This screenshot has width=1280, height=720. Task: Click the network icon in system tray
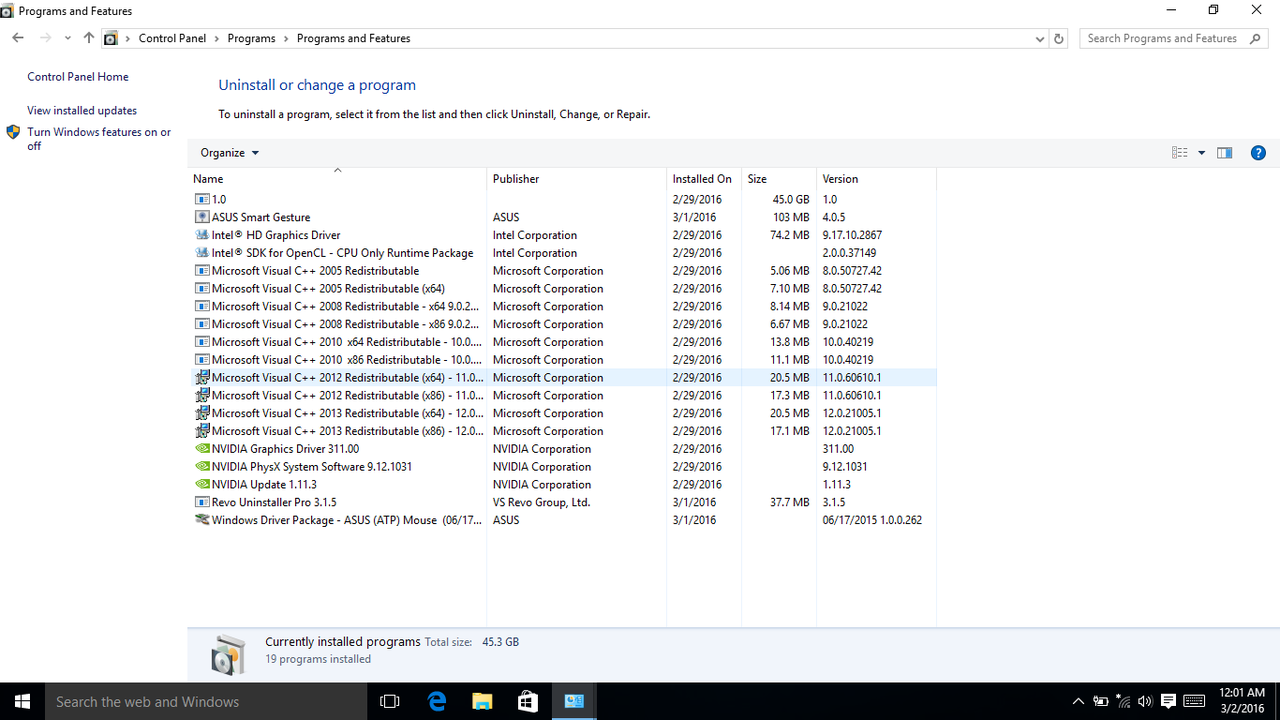pos(1123,701)
